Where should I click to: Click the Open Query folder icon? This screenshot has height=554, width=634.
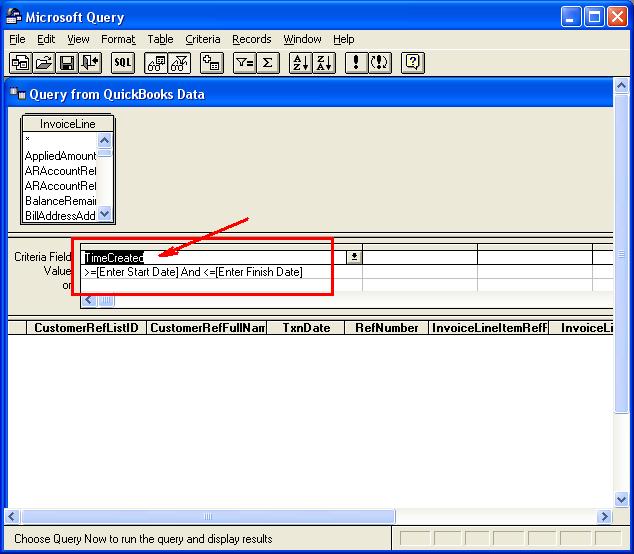[44, 63]
